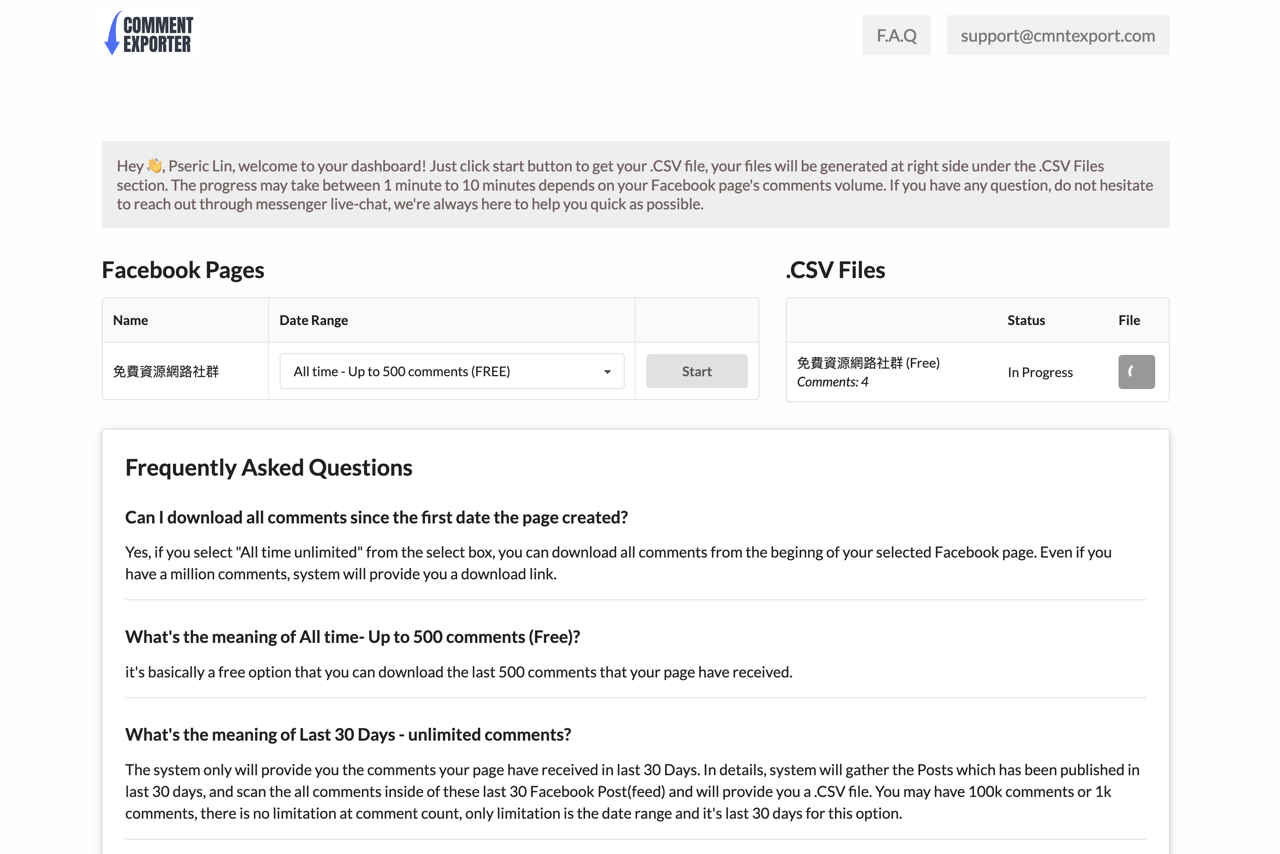Click the welcome message banner text
This screenshot has width=1280, height=854.
tap(635, 185)
